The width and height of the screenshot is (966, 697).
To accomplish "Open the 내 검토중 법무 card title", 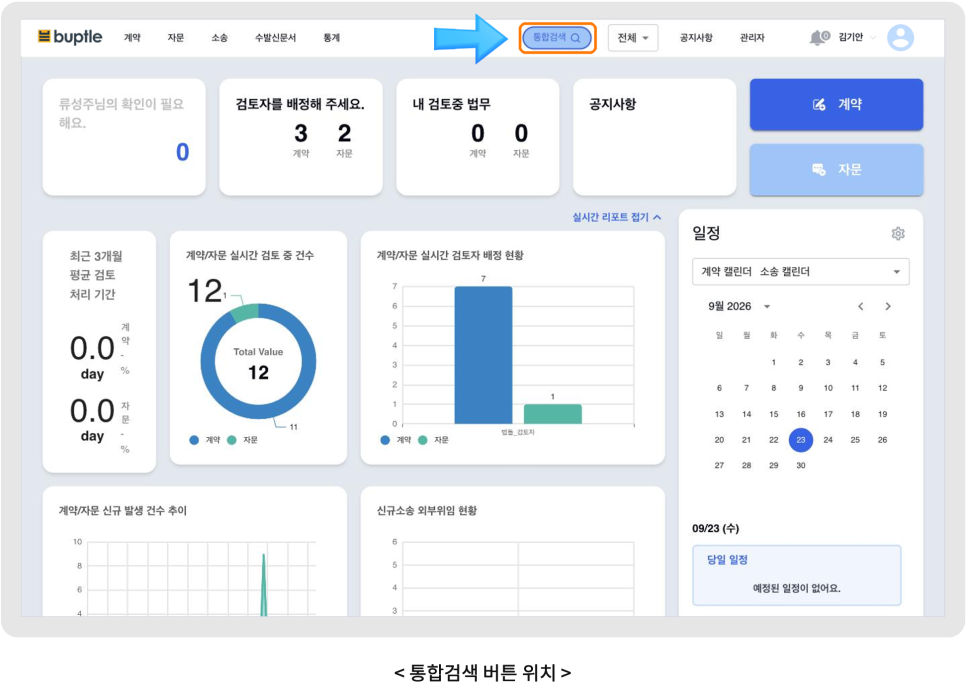I will click(x=452, y=104).
